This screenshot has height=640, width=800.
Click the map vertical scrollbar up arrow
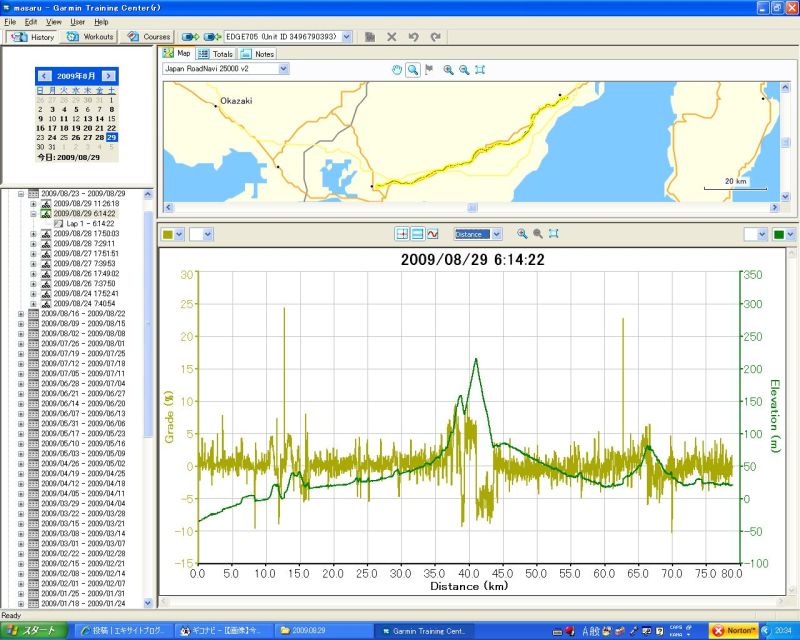(785, 87)
